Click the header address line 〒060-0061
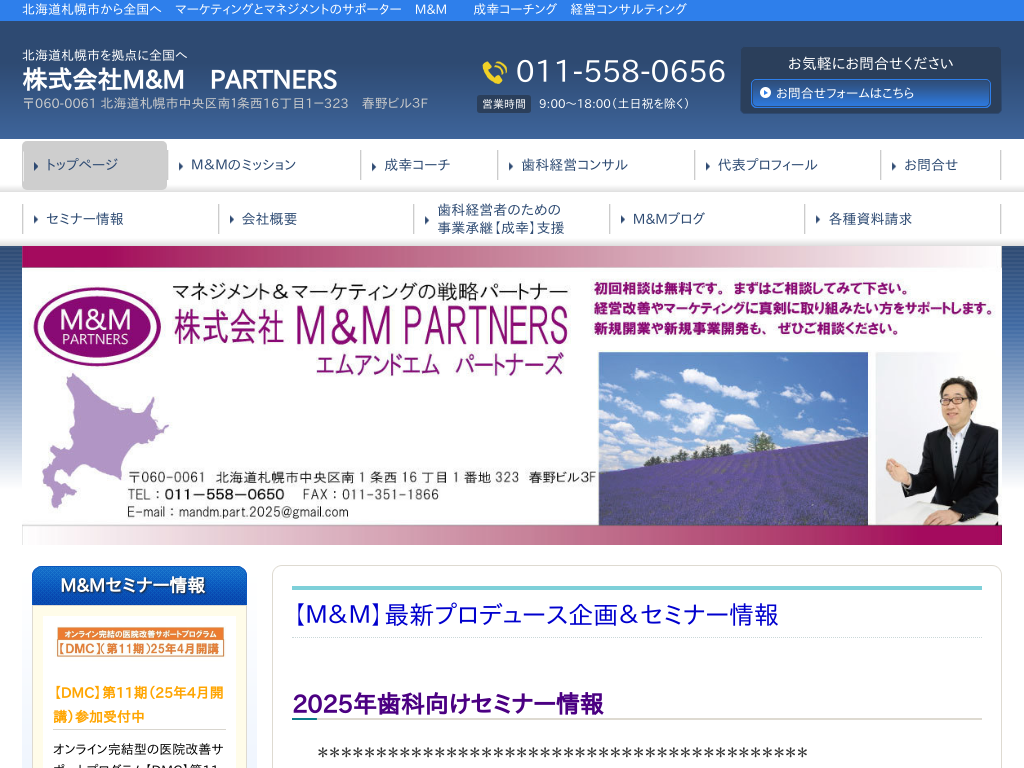 (225, 103)
